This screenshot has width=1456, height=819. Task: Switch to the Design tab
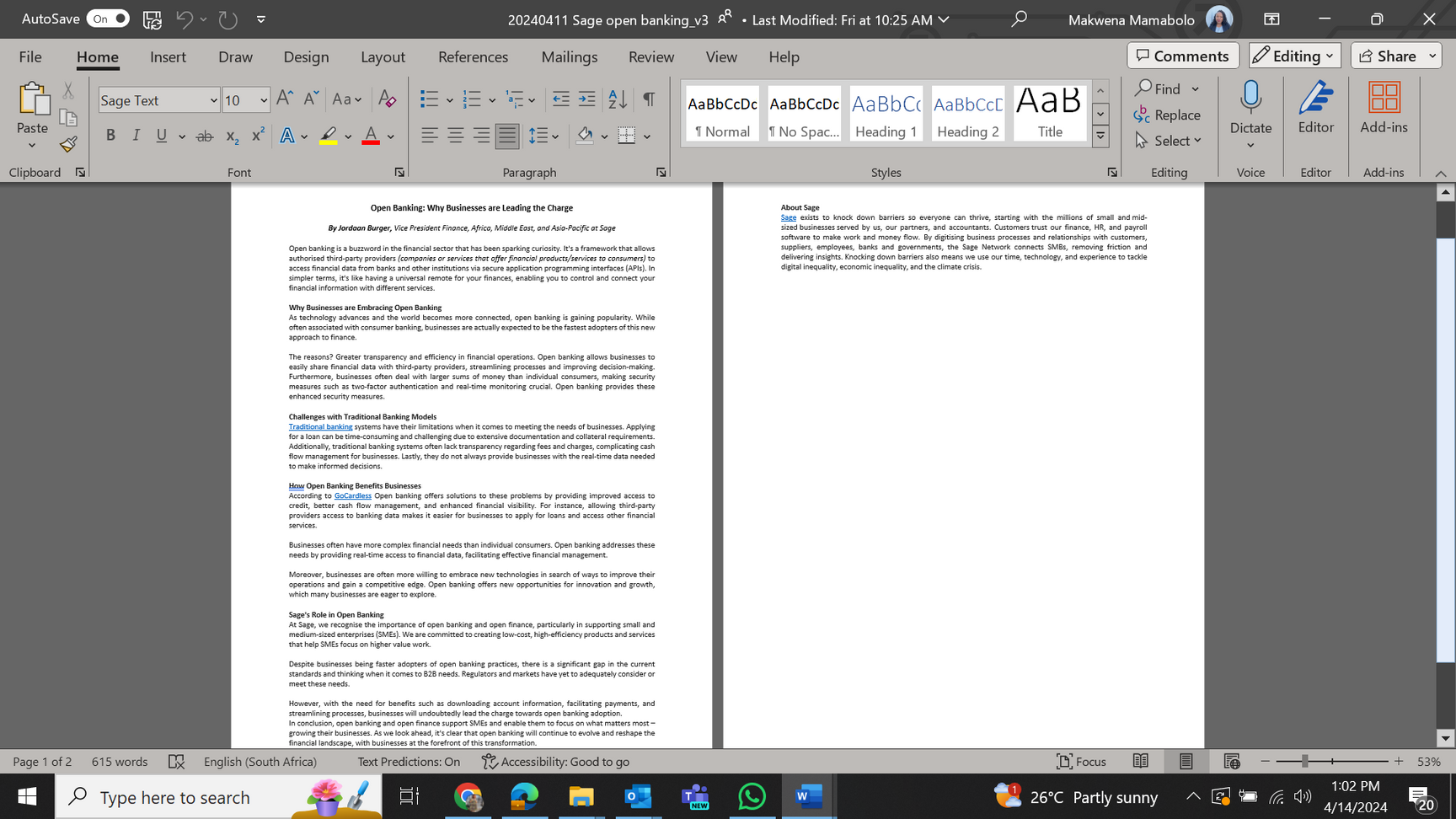[306, 56]
